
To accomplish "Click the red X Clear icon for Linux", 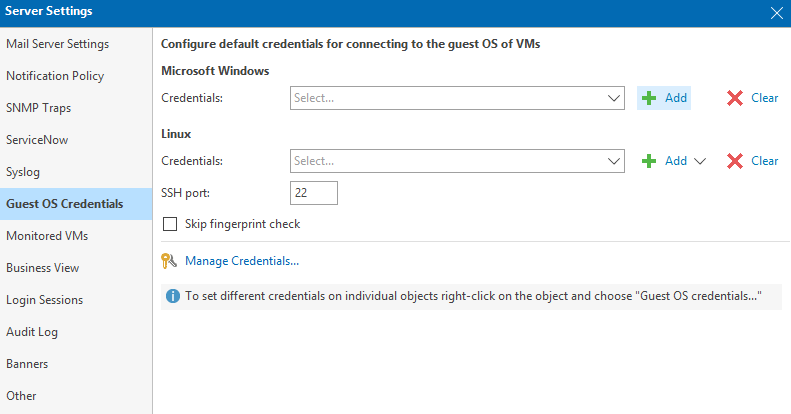I will pos(735,161).
